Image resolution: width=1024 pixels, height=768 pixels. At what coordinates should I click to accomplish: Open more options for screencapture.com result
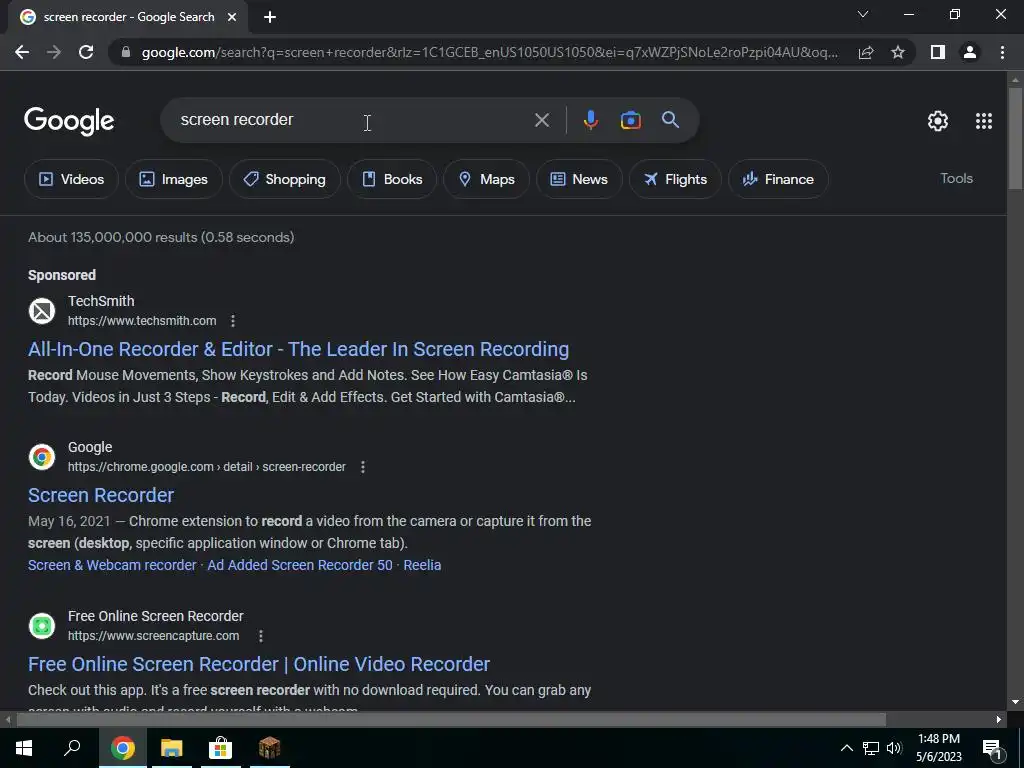click(261, 636)
